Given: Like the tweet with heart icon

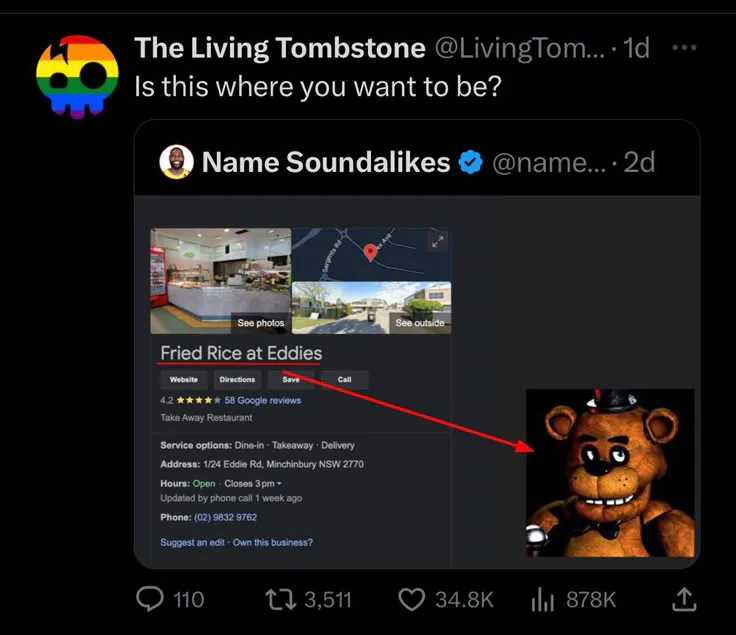Looking at the screenshot, I should (x=412, y=598).
